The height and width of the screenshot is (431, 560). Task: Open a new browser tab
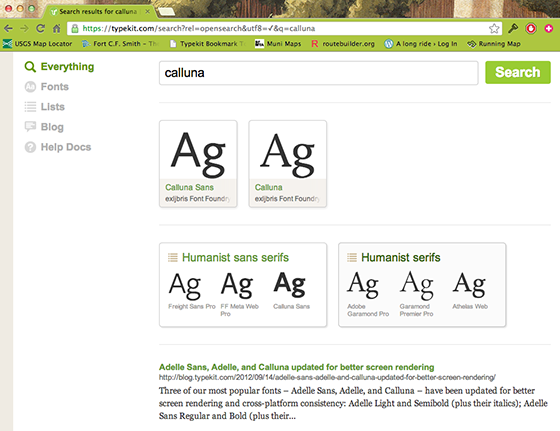166,12
